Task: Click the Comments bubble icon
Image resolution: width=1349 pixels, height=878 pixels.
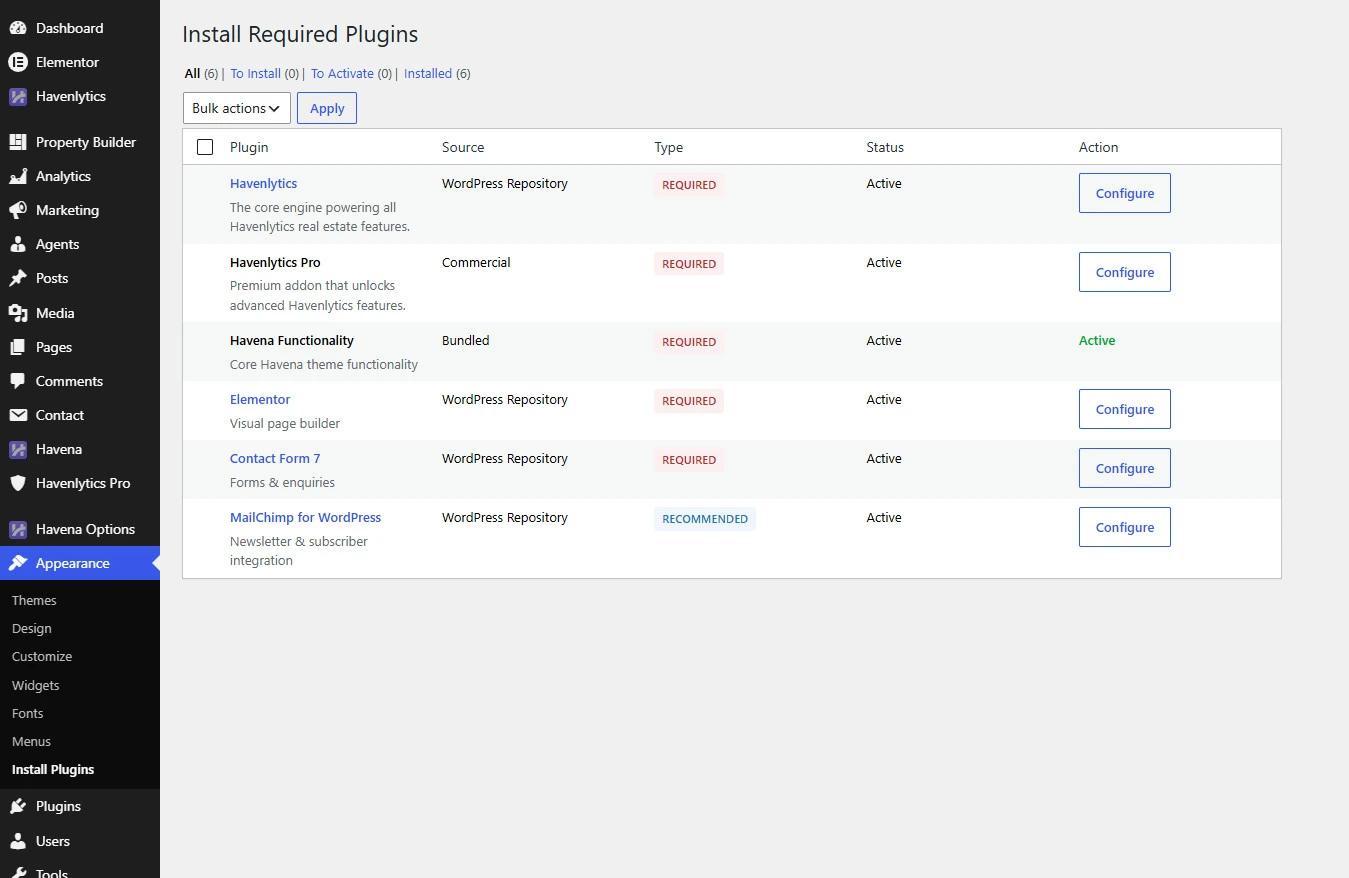Action: (x=18, y=381)
